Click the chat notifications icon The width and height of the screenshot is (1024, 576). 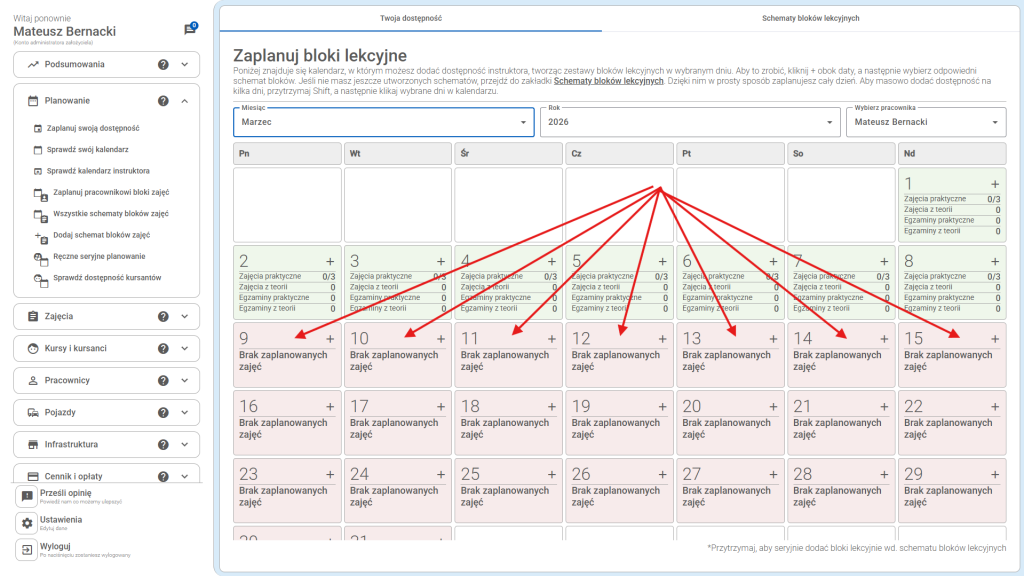point(190,30)
